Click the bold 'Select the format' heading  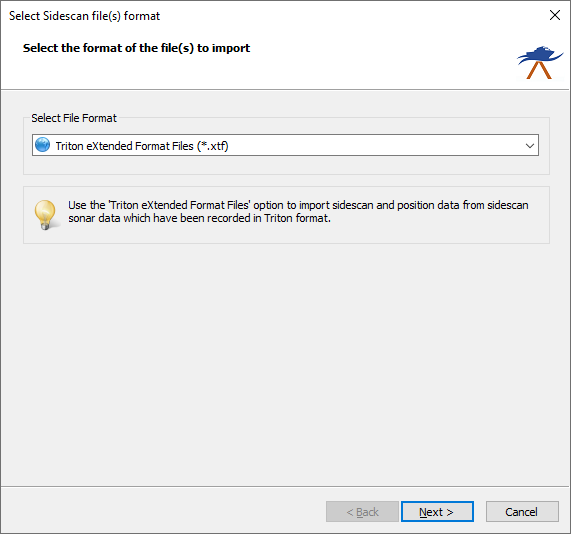(x=136, y=48)
